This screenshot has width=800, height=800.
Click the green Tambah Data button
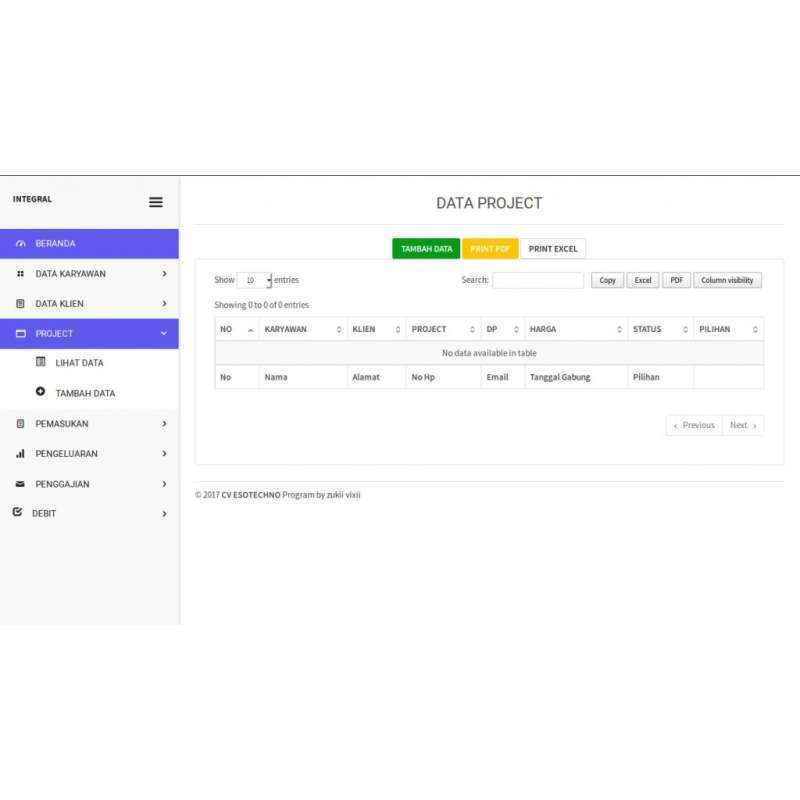[425, 248]
